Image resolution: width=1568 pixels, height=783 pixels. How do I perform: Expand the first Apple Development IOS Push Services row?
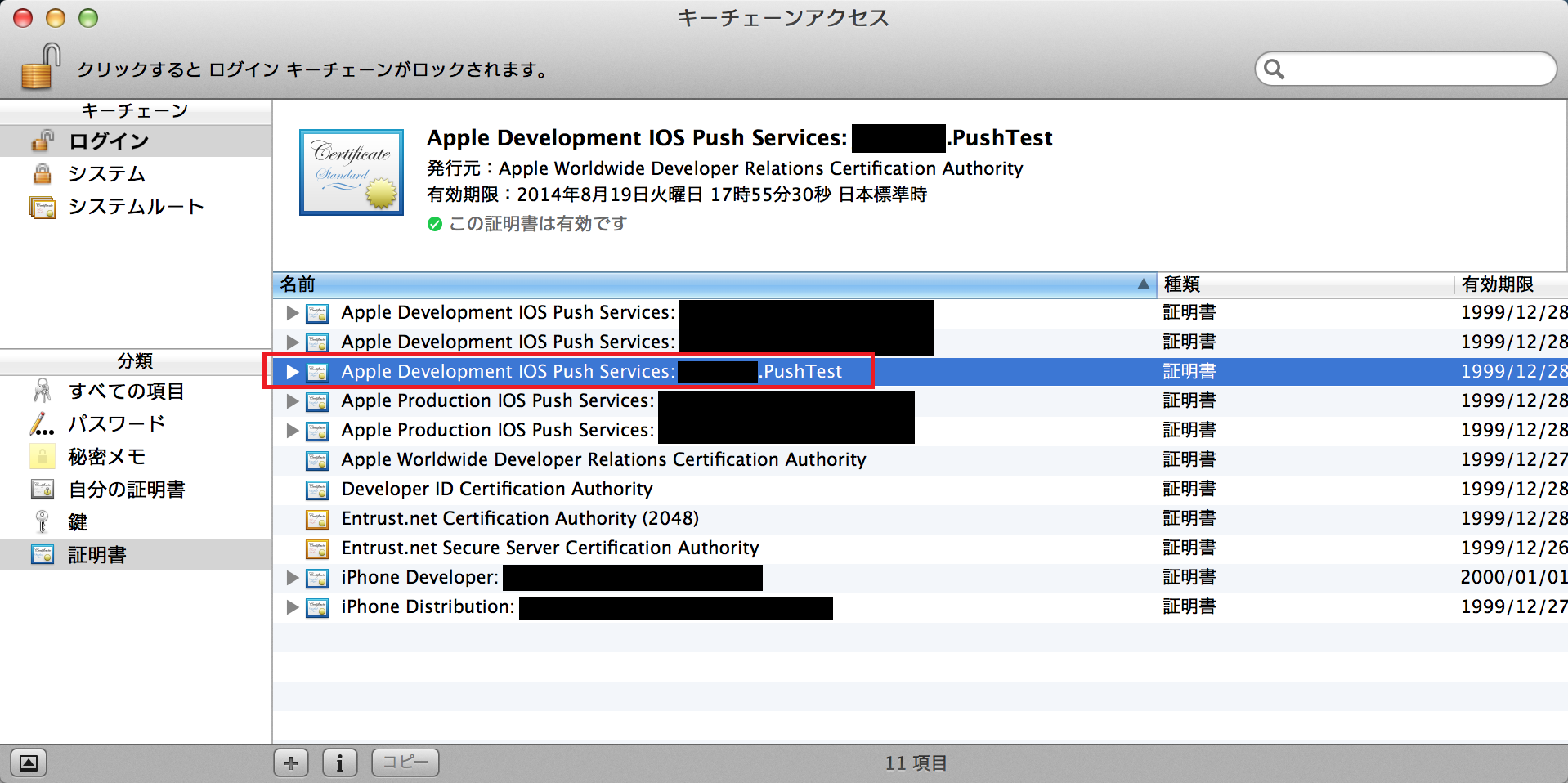(x=292, y=313)
